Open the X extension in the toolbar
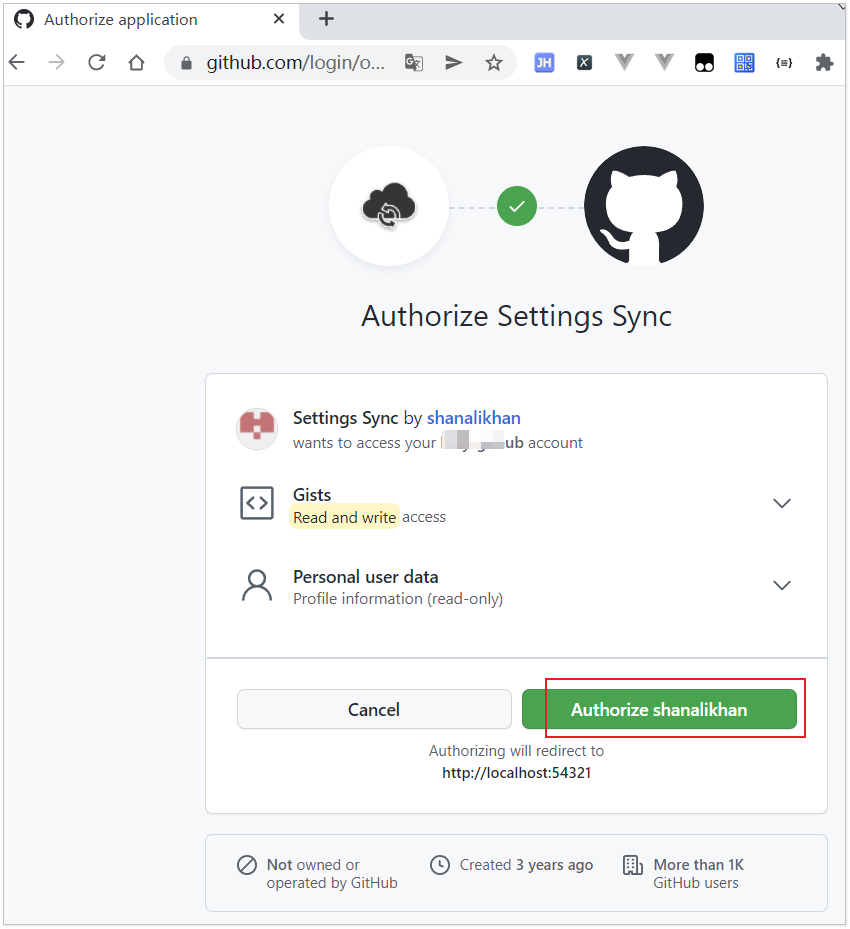The image size is (850, 929). click(x=584, y=62)
